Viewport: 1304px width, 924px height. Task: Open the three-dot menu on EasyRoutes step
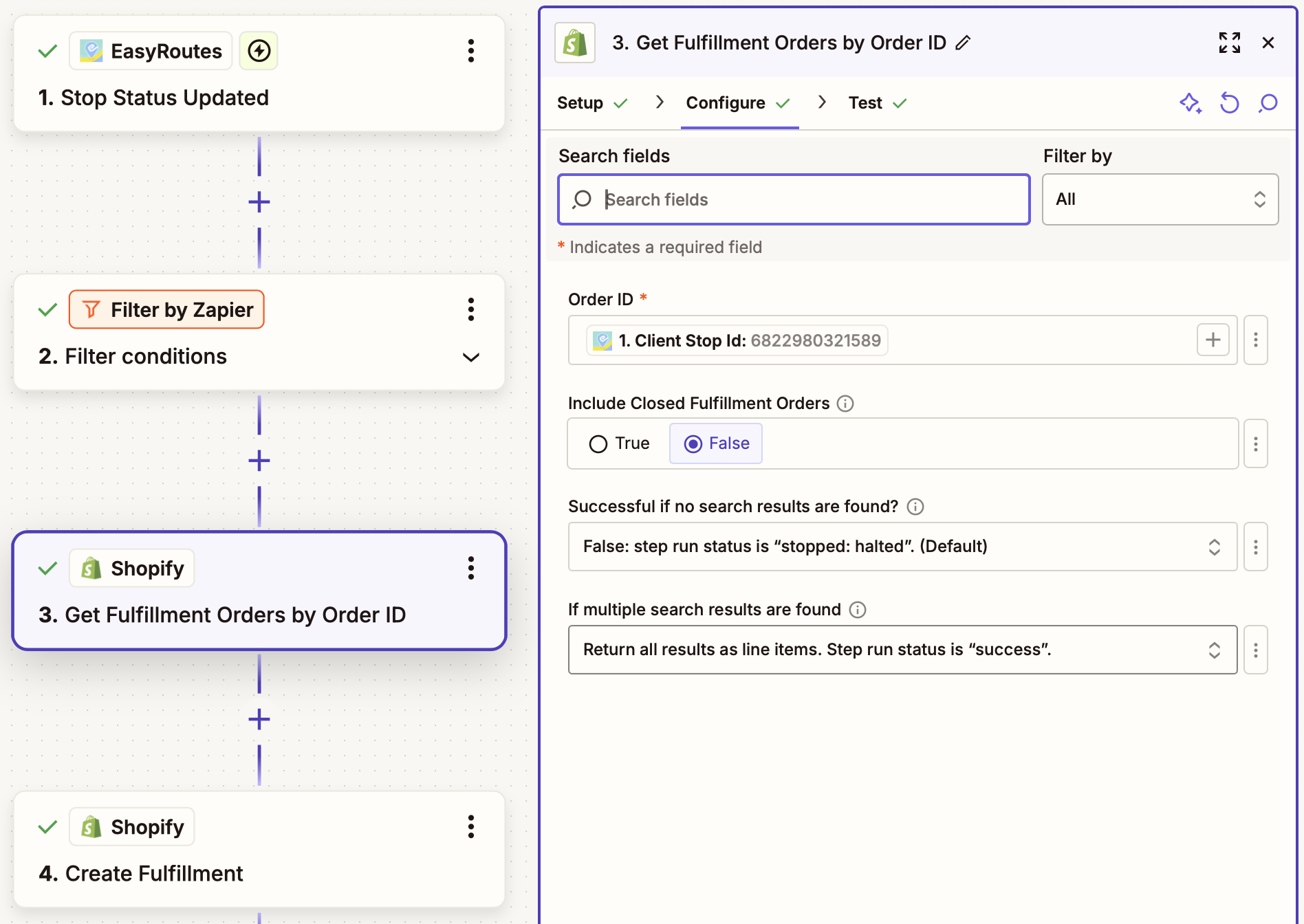tap(471, 51)
